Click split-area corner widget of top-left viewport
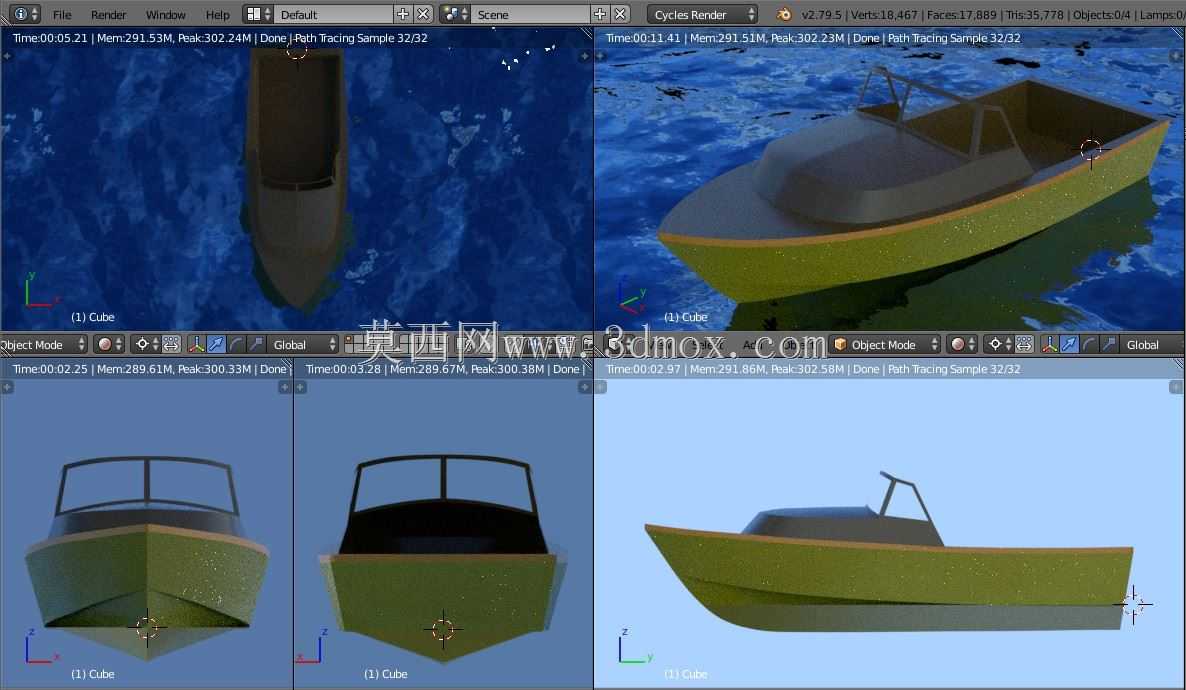 586,33
